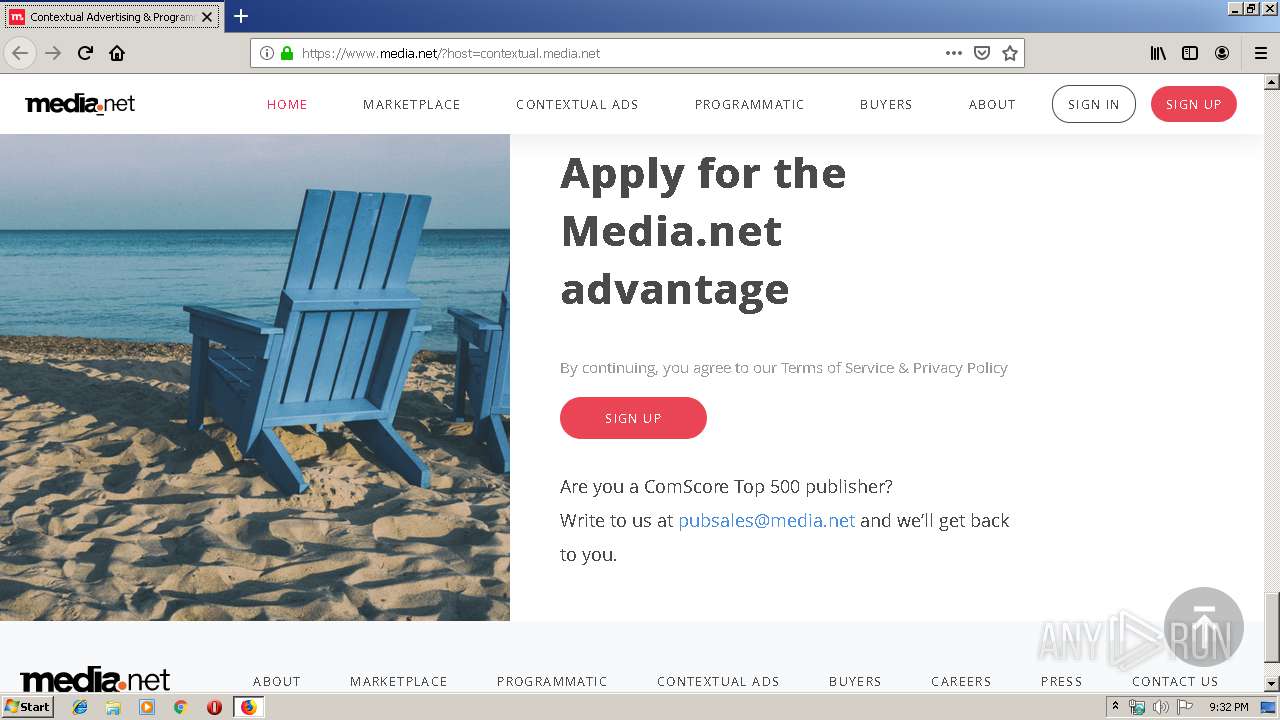
Task: Click the pubsales@media.net email link
Action: [767, 520]
